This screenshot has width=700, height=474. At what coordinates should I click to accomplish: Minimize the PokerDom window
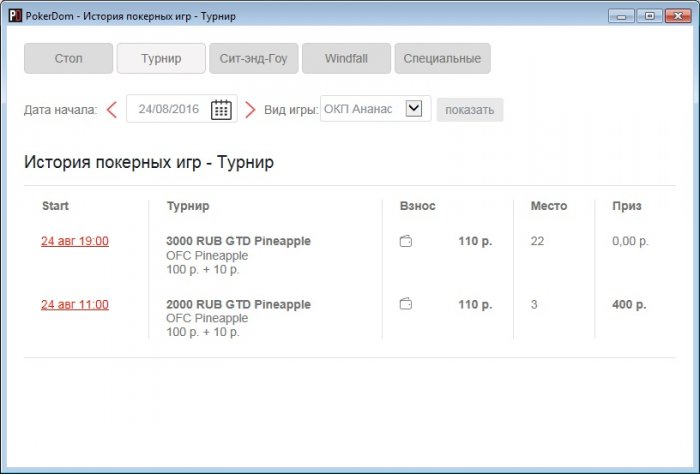[621, 16]
